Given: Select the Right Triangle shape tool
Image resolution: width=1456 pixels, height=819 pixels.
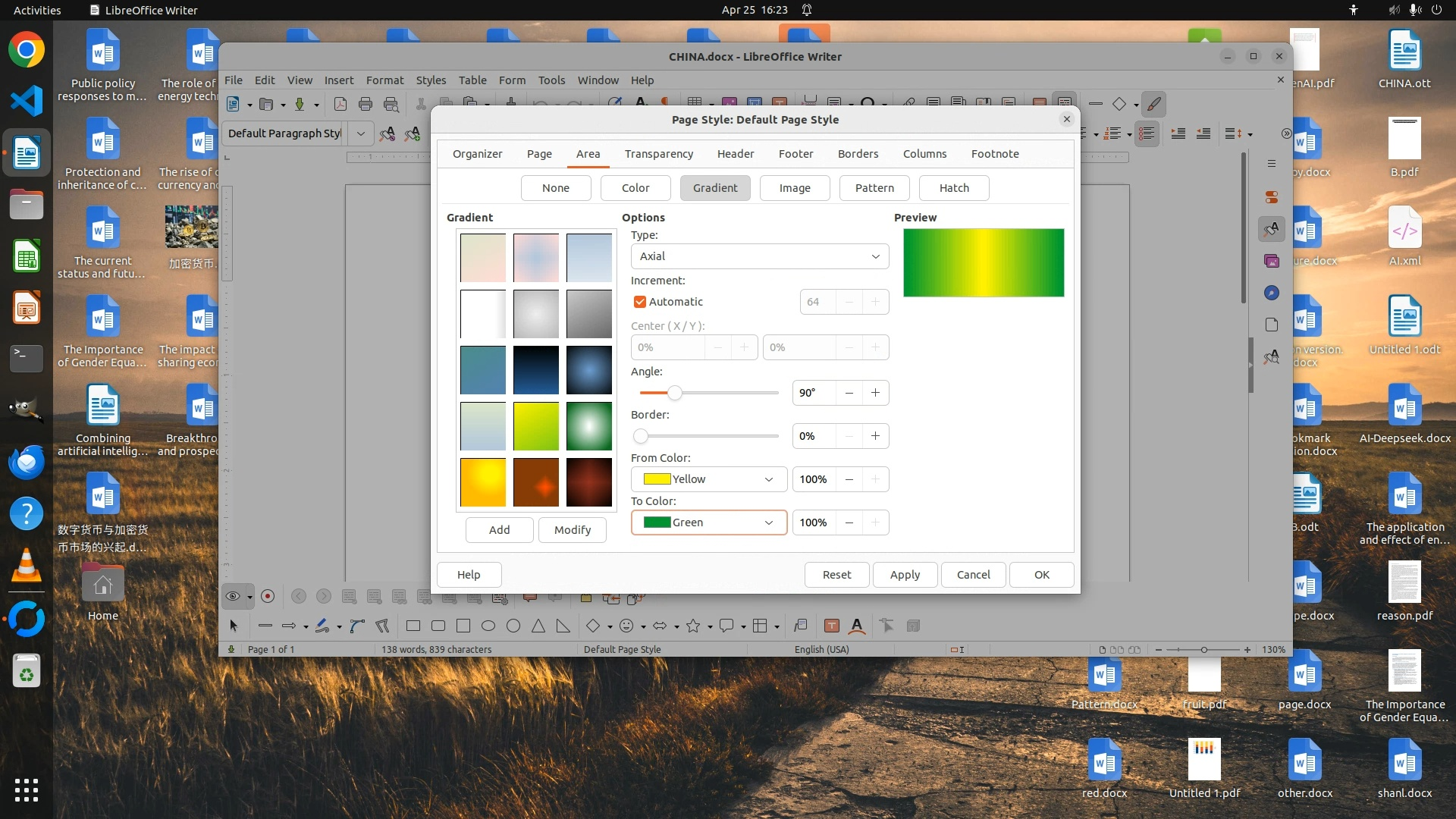Looking at the screenshot, I should pos(563,626).
